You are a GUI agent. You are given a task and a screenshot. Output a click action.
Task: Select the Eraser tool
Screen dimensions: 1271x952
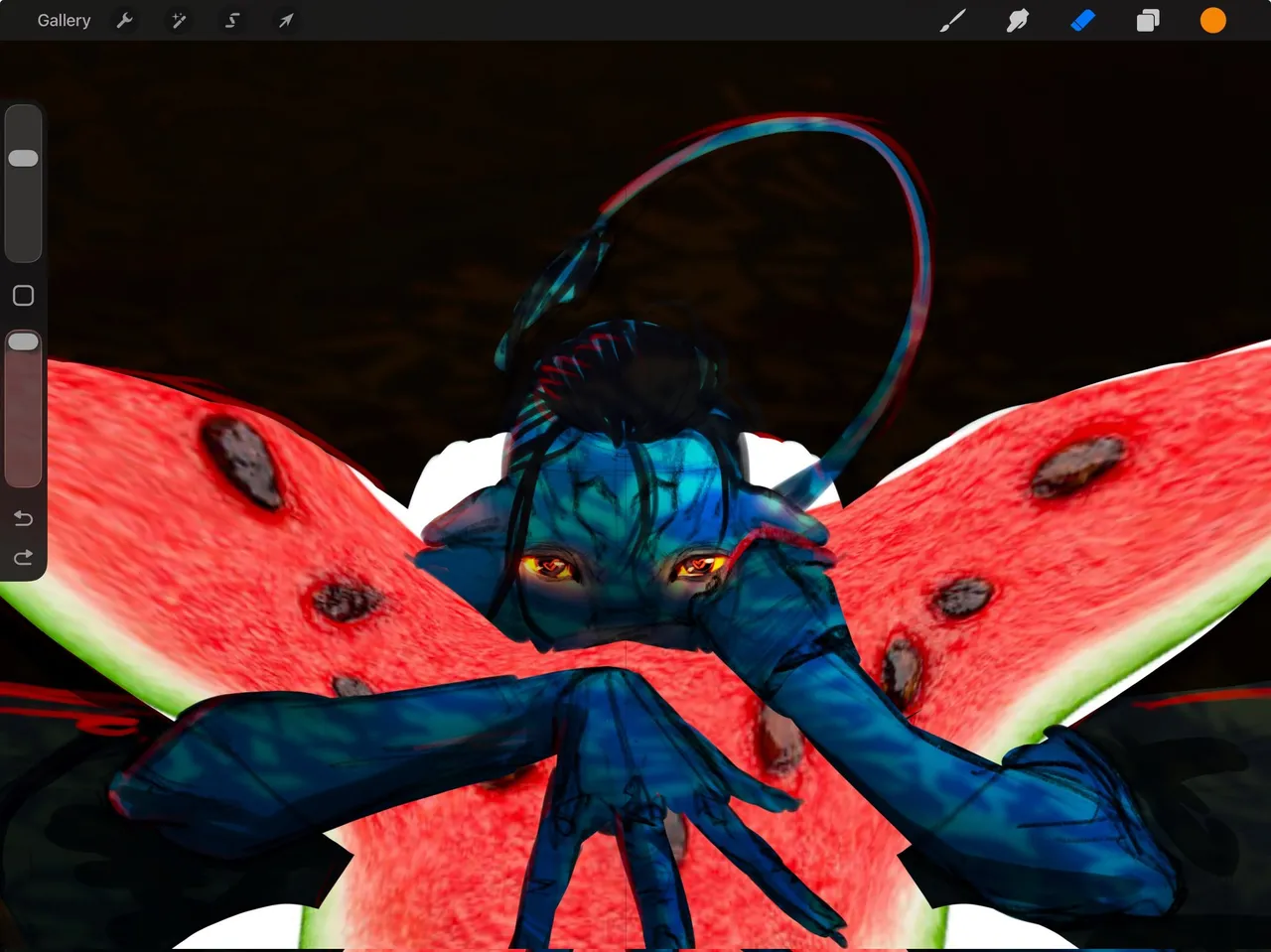(1082, 20)
